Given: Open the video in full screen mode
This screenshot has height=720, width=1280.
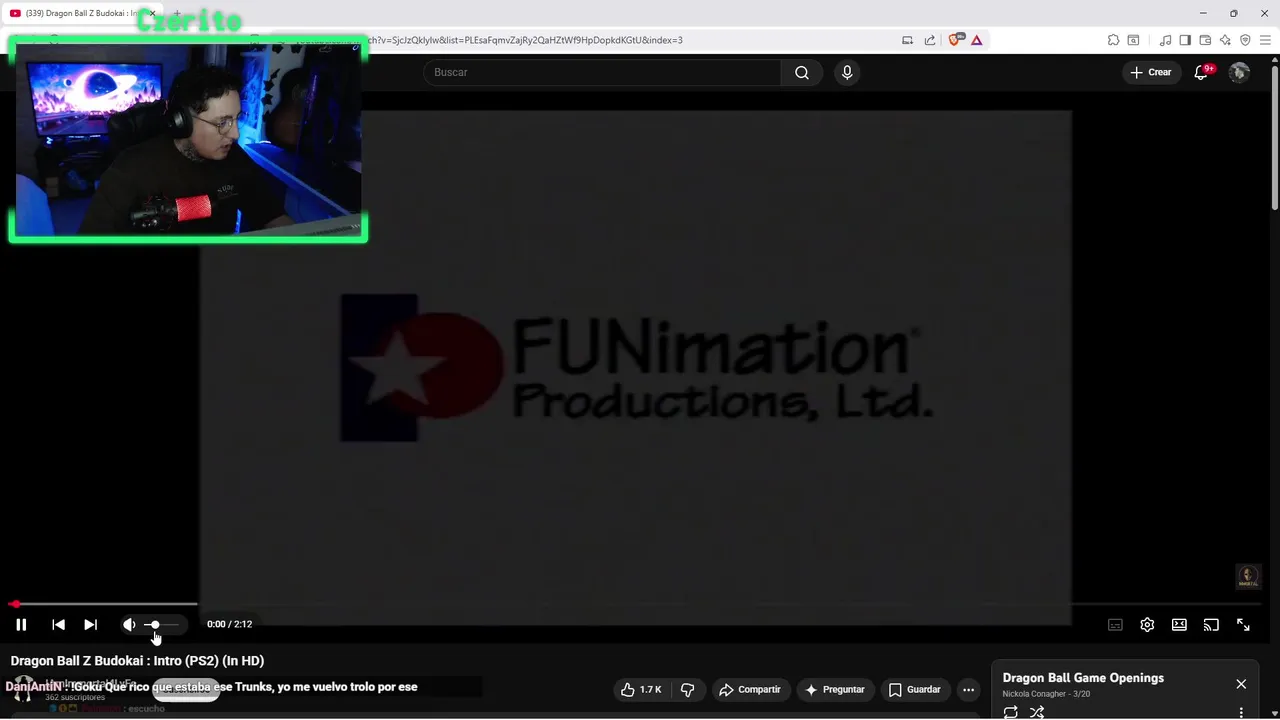Looking at the screenshot, I should pos(1243,625).
